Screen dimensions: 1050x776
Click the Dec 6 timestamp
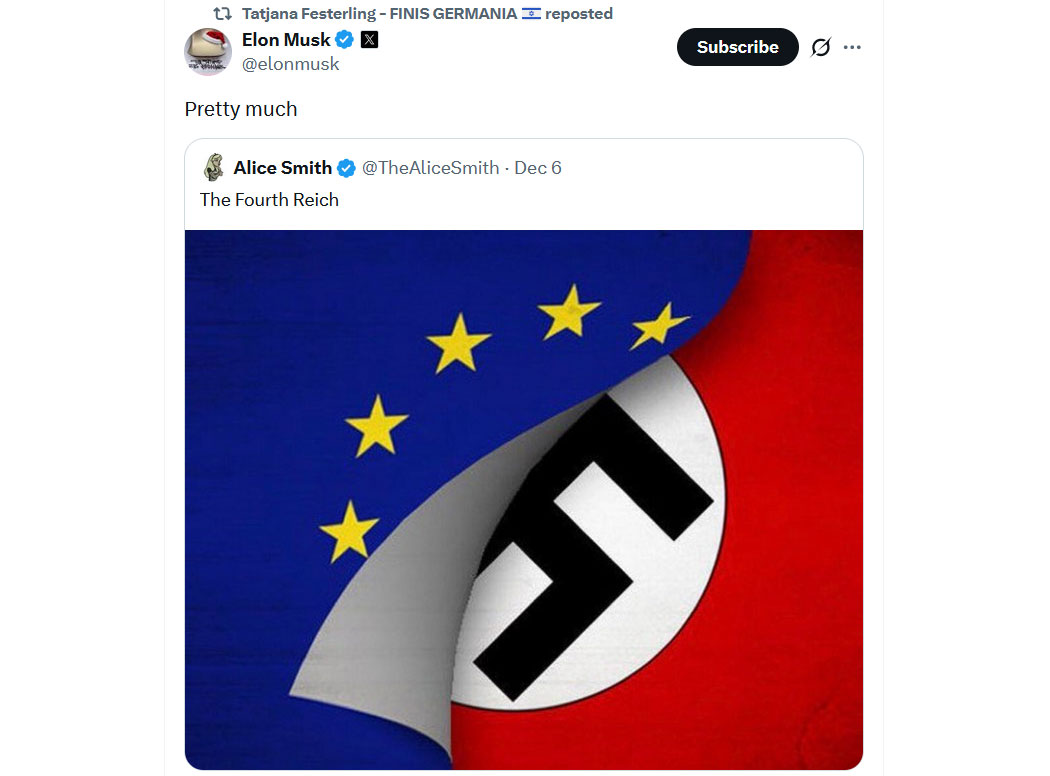pos(538,168)
